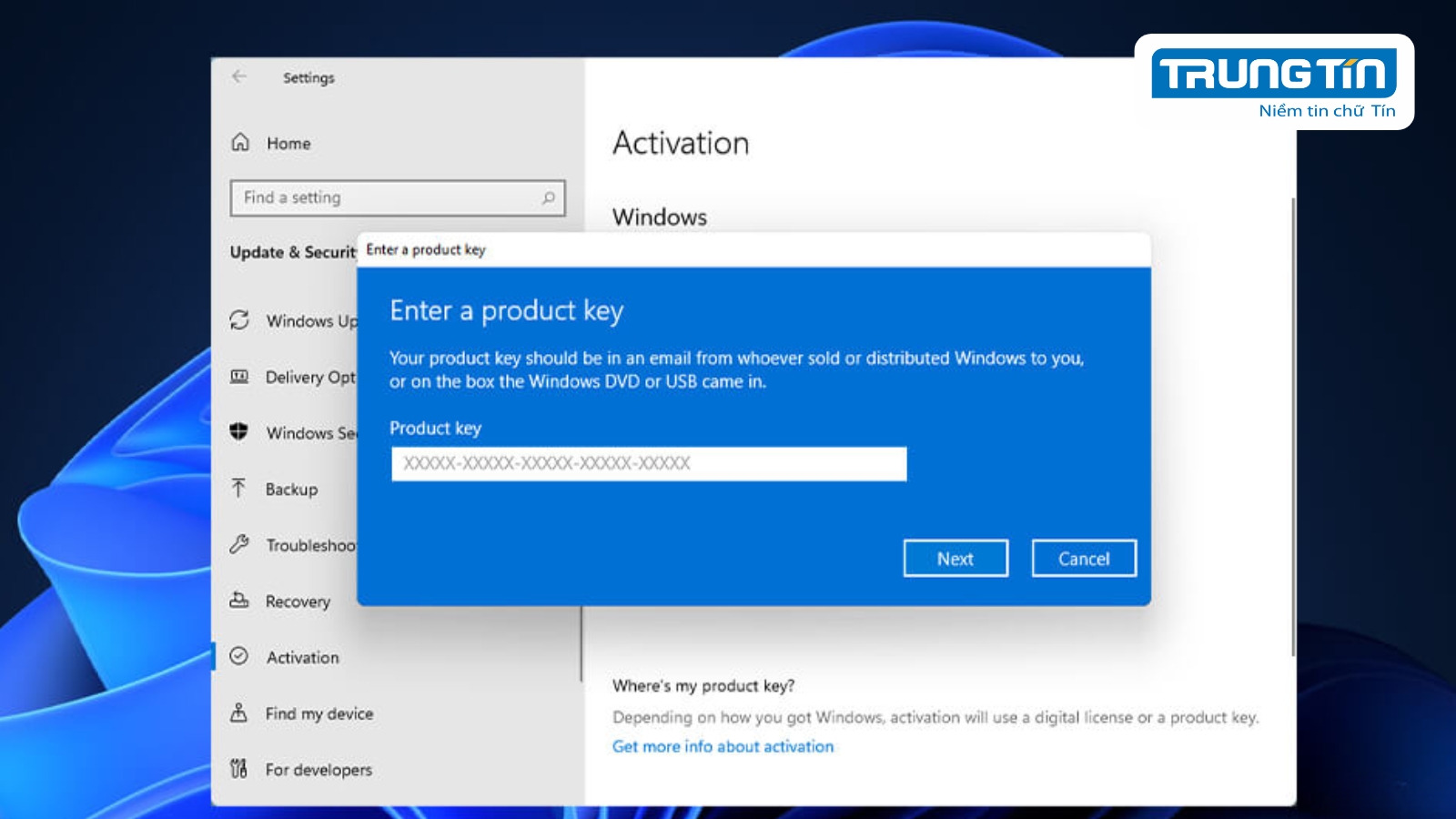This screenshot has height=819, width=1456.
Task: Select the Backup icon
Action: pos(239,490)
